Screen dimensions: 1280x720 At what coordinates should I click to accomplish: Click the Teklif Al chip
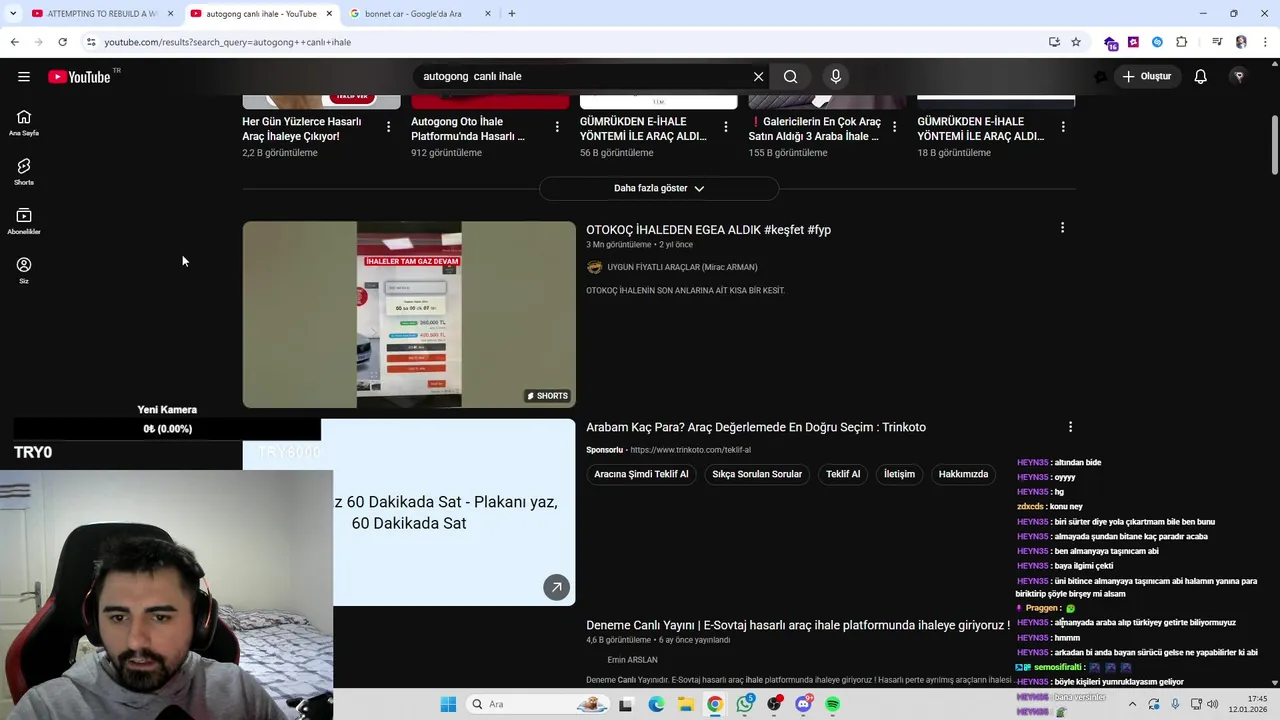[843, 474]
